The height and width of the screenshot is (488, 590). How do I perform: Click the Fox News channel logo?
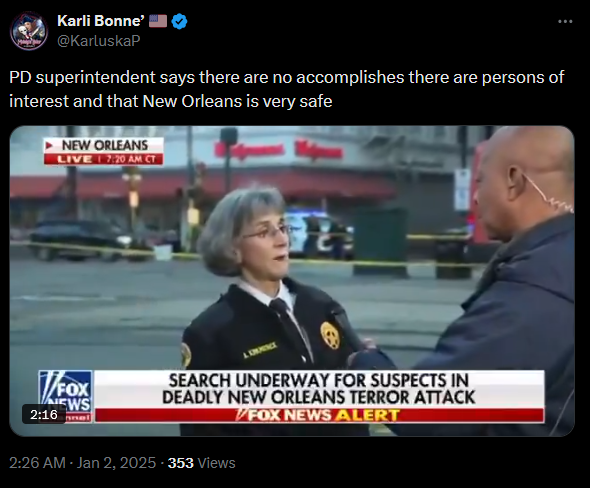click(66, 396)
